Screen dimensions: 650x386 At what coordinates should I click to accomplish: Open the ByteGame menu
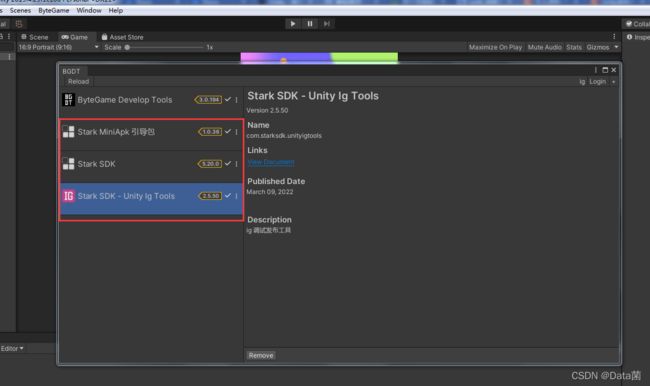point(53,10)
